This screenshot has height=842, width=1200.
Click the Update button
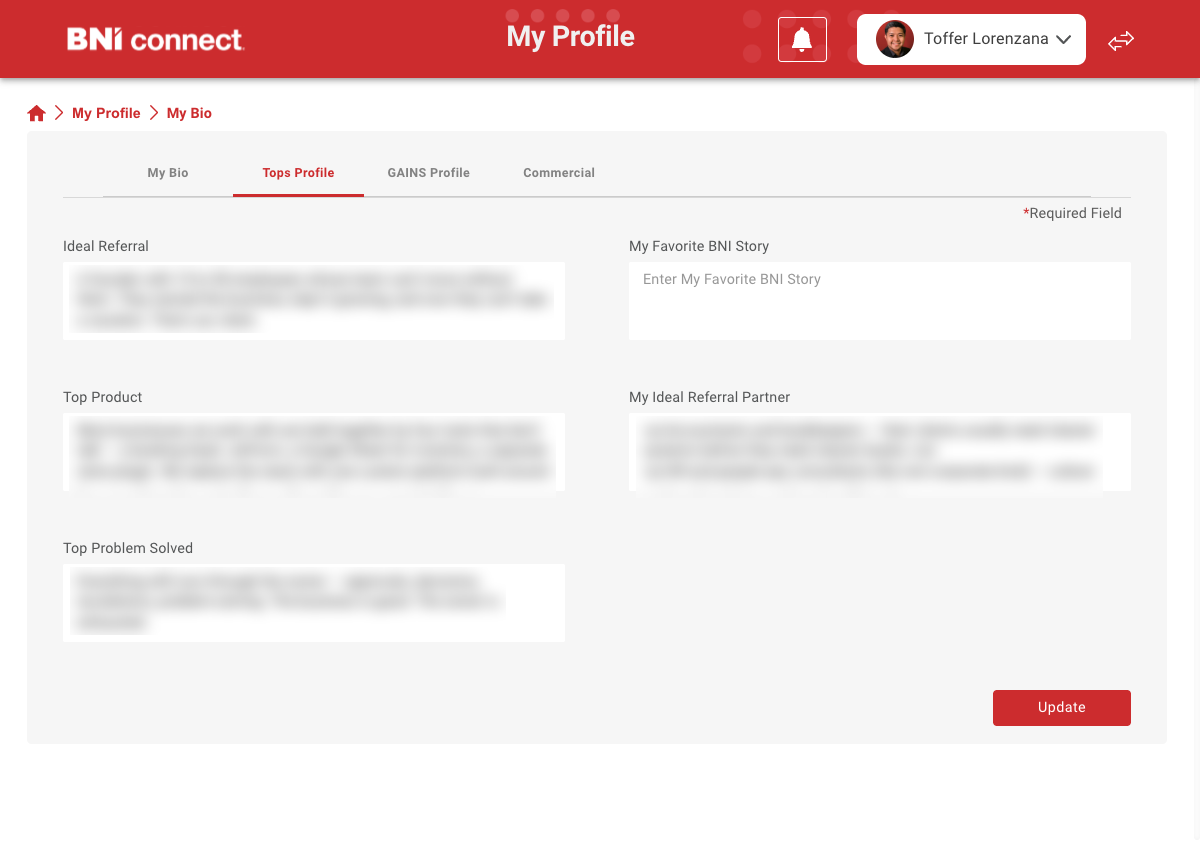(1061, 707)
